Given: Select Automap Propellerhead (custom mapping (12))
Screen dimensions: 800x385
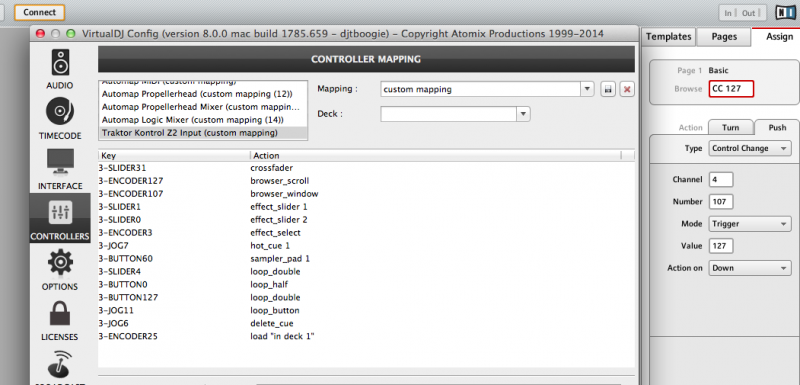Looking at the screenshot, I should pyautogui.click(x=203, y=94).
